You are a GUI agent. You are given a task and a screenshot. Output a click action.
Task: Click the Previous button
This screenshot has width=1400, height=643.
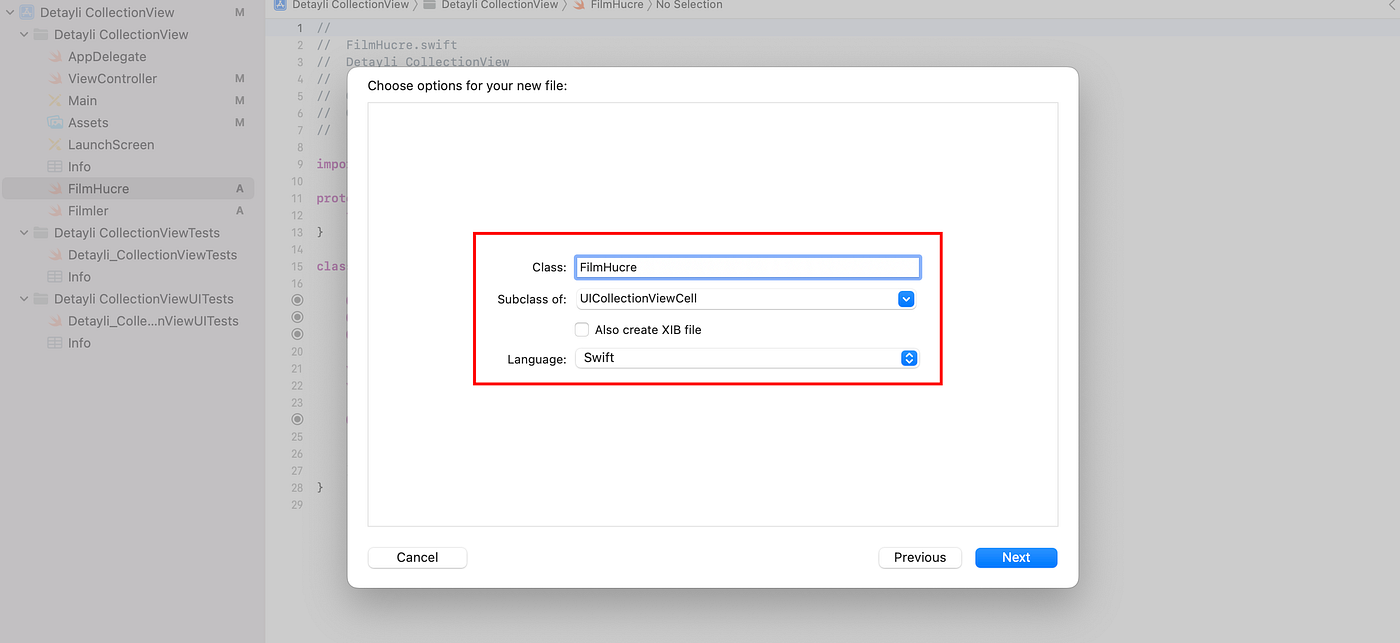point(919,557)
